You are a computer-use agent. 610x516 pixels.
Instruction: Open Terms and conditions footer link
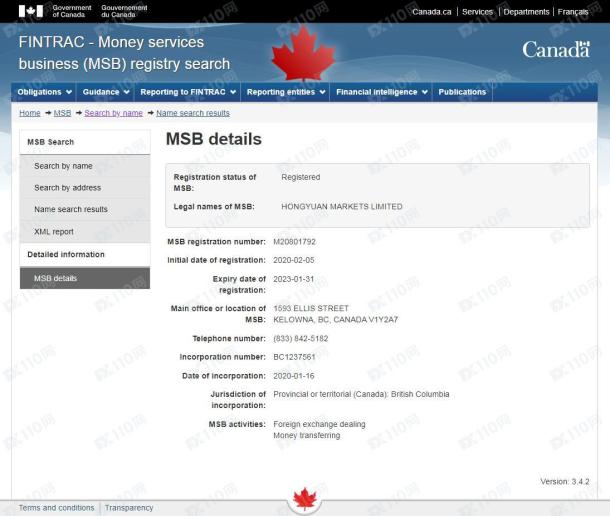pyautogui.click(x=57, y=508)
